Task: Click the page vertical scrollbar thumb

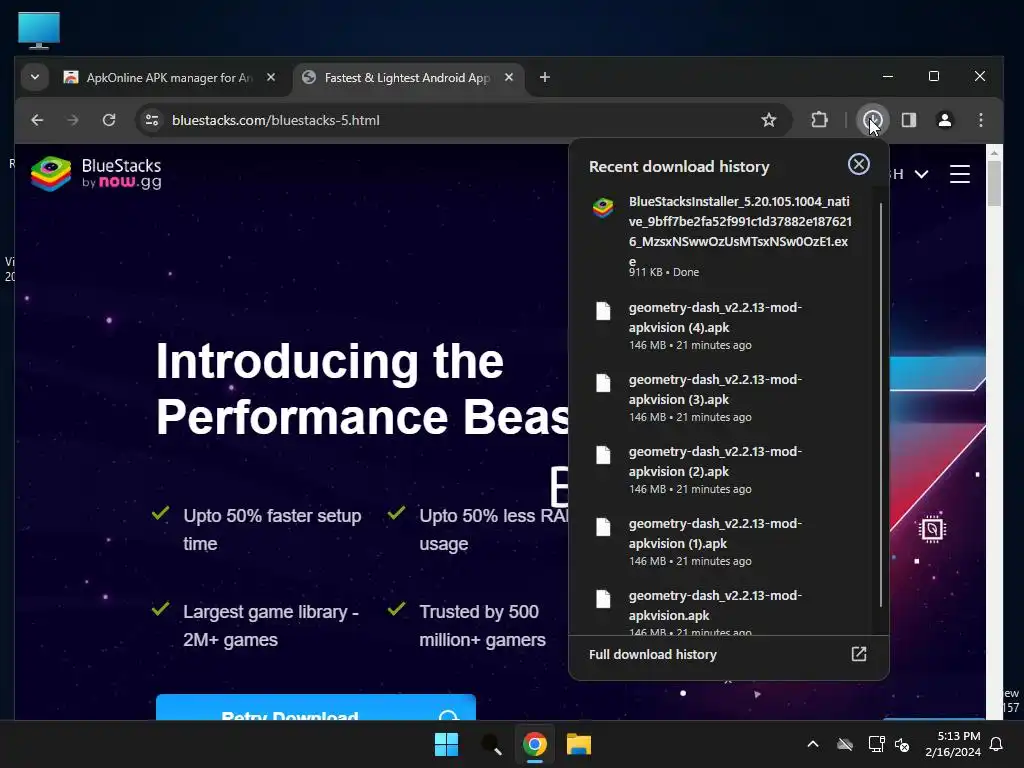Action: pyautogui.click(x=994, y=184)
